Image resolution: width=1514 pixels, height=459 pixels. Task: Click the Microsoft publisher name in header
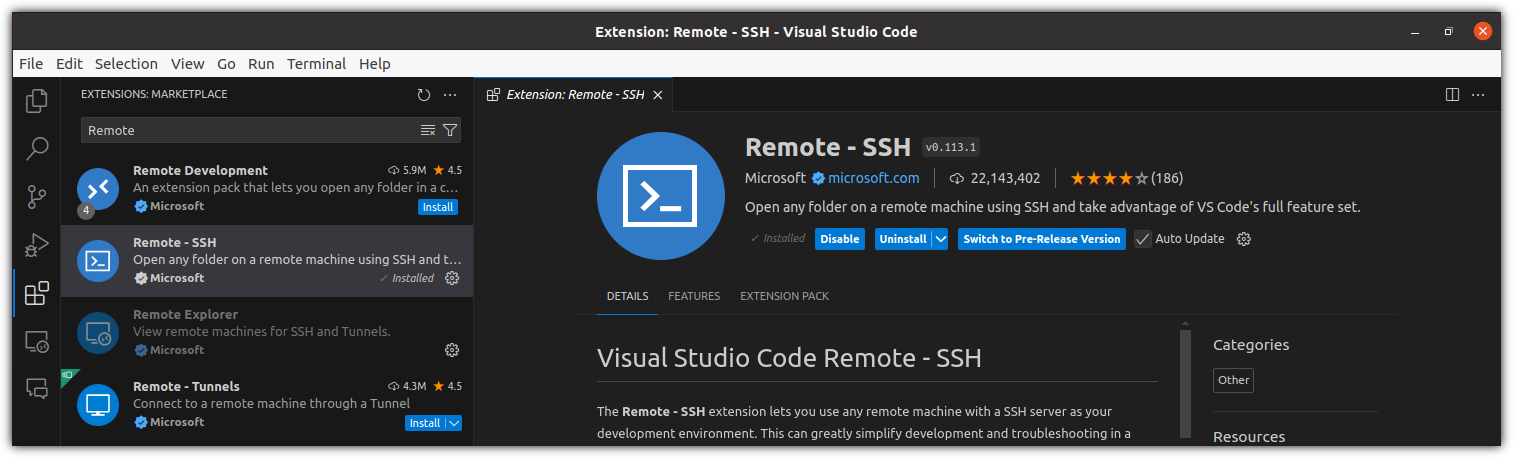(775, 178)
